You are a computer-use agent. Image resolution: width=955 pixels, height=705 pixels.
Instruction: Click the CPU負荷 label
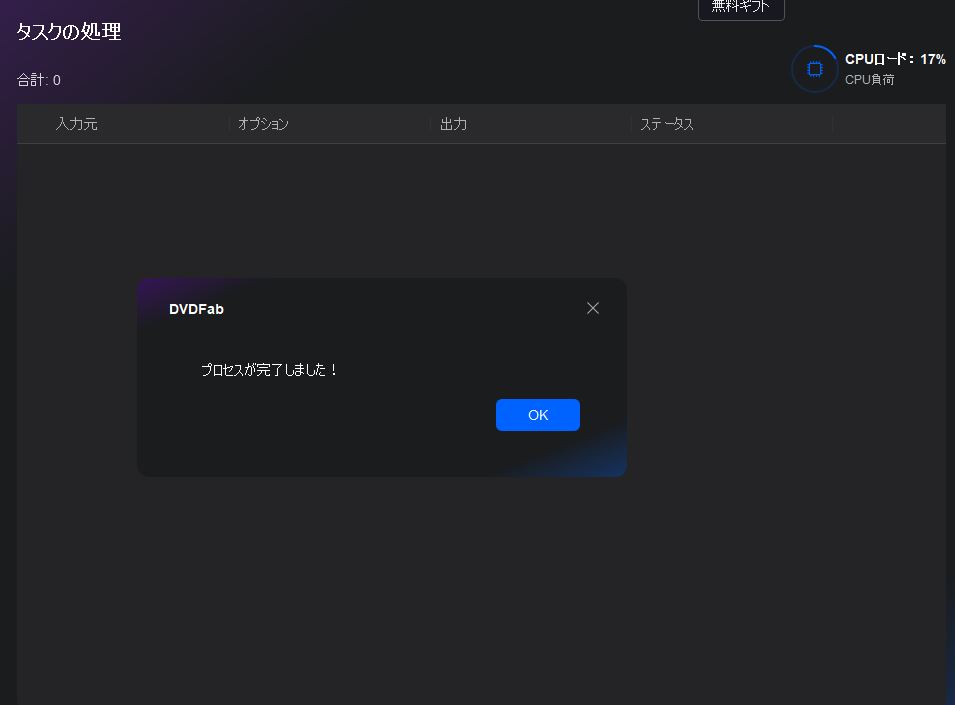(x=869, y=80)
